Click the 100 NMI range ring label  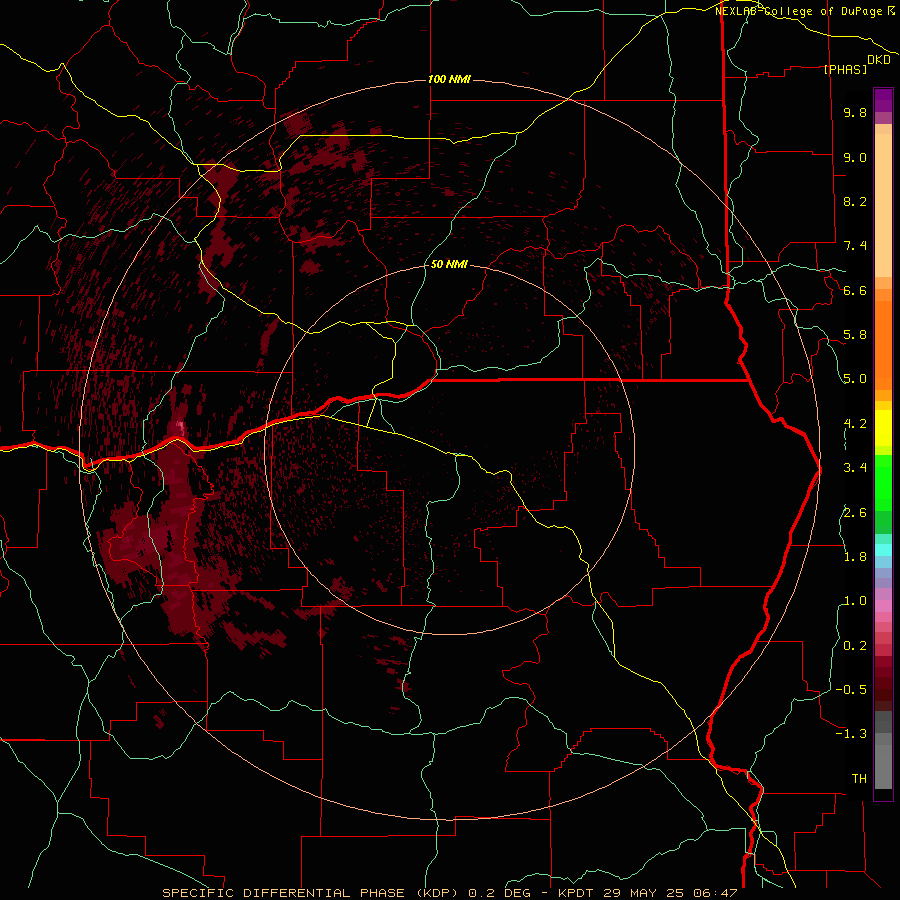449,79
